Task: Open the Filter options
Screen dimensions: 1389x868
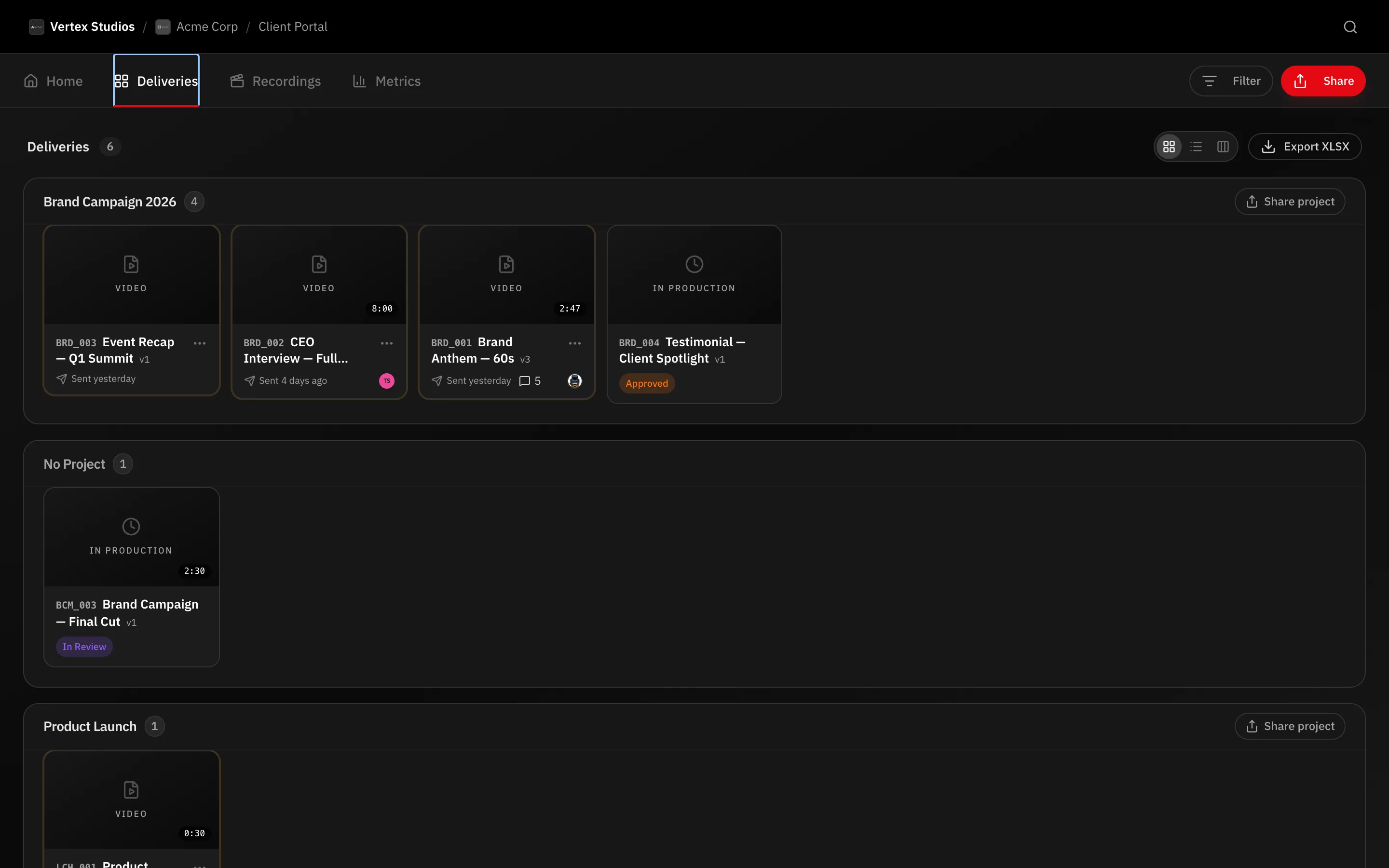Action: point(1231,81)
